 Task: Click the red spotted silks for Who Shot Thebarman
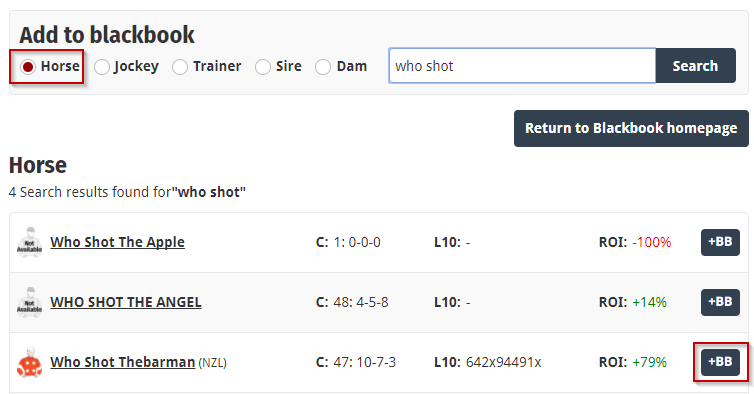click(29, 363)
